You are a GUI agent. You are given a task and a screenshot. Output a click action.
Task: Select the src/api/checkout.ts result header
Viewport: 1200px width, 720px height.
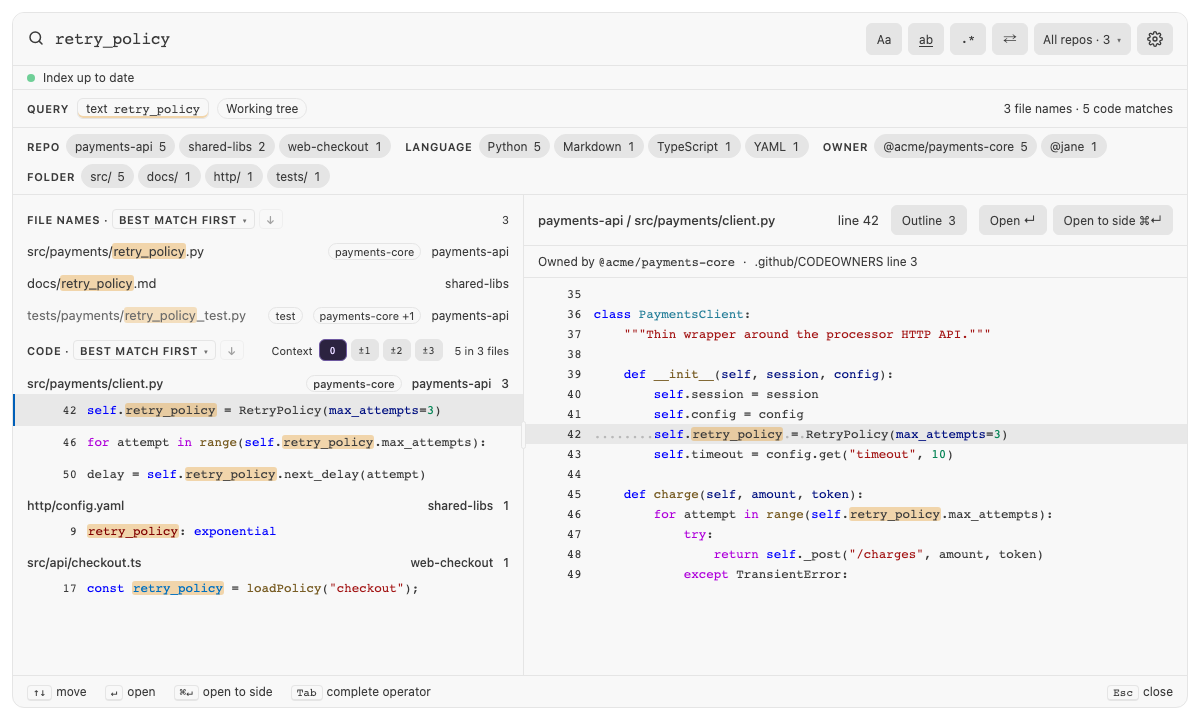[x=268, y=563]
